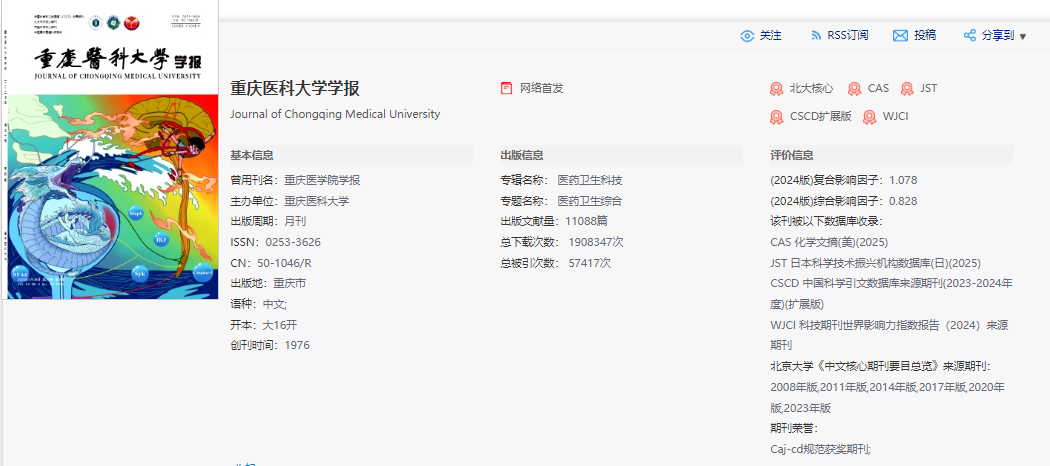Click the envelope icon for 投稿
Image resolution: width=1050 pixels, height=466 pixels.
[x=900, y=36]
